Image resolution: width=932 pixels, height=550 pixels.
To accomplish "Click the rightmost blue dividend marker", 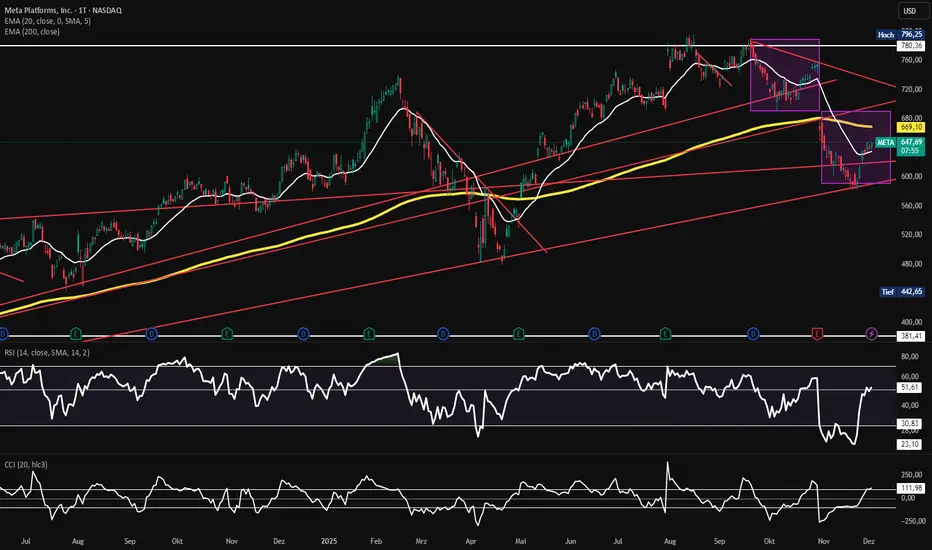I will [753, 334].
